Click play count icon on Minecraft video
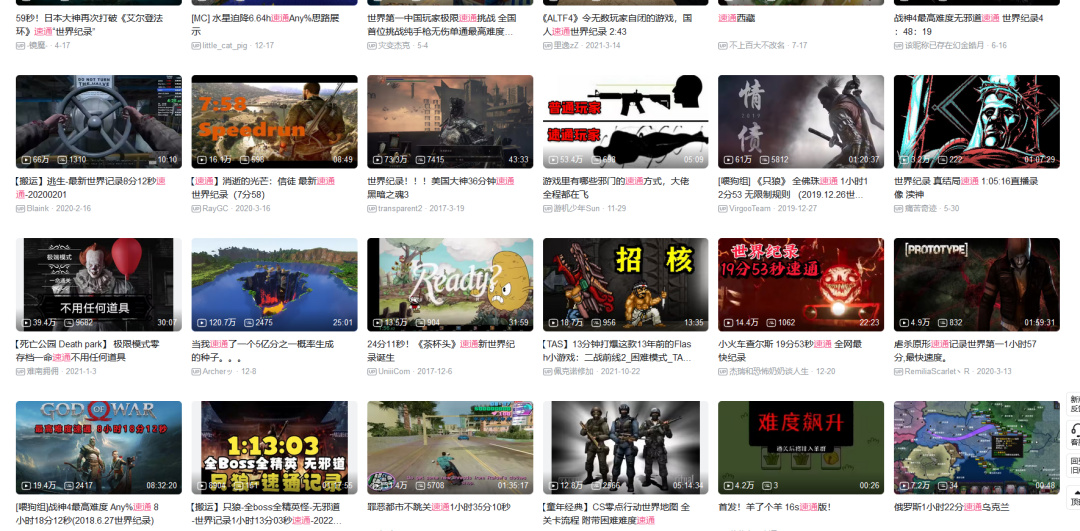1080x531 pixels. click(x=201, y=322)
